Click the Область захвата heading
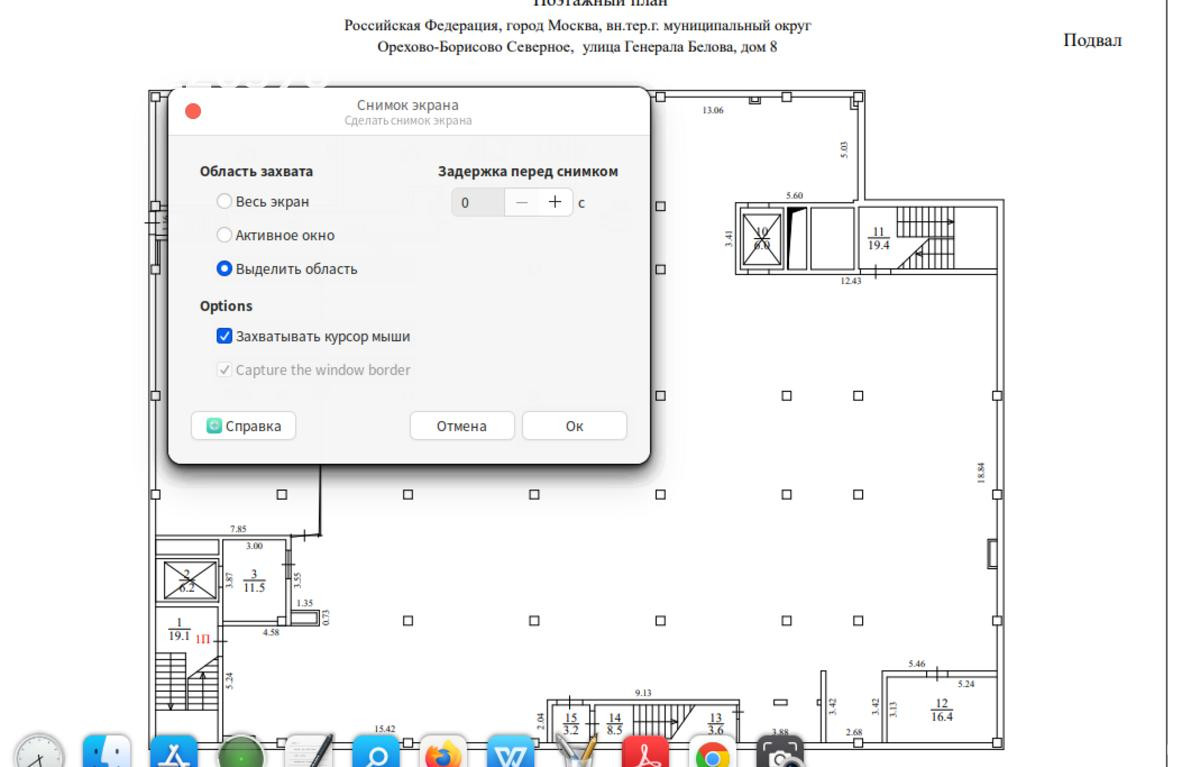 click(x=256, y=171)
